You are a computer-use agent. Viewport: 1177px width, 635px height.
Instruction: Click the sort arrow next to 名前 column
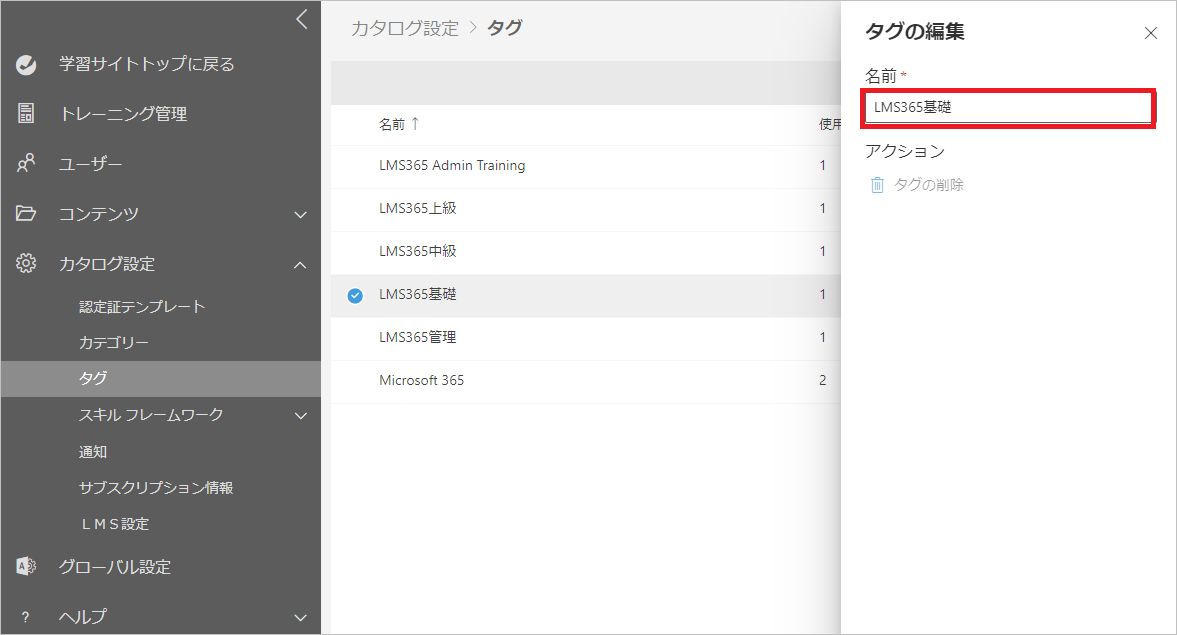(415, 123)
